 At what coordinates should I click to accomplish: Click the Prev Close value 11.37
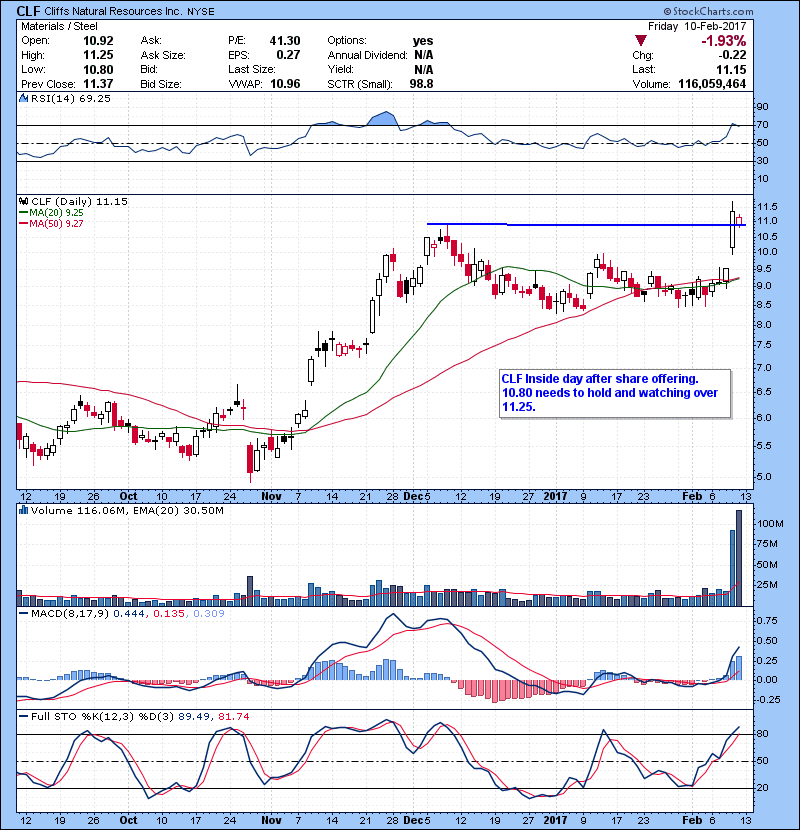click(98, 84)
